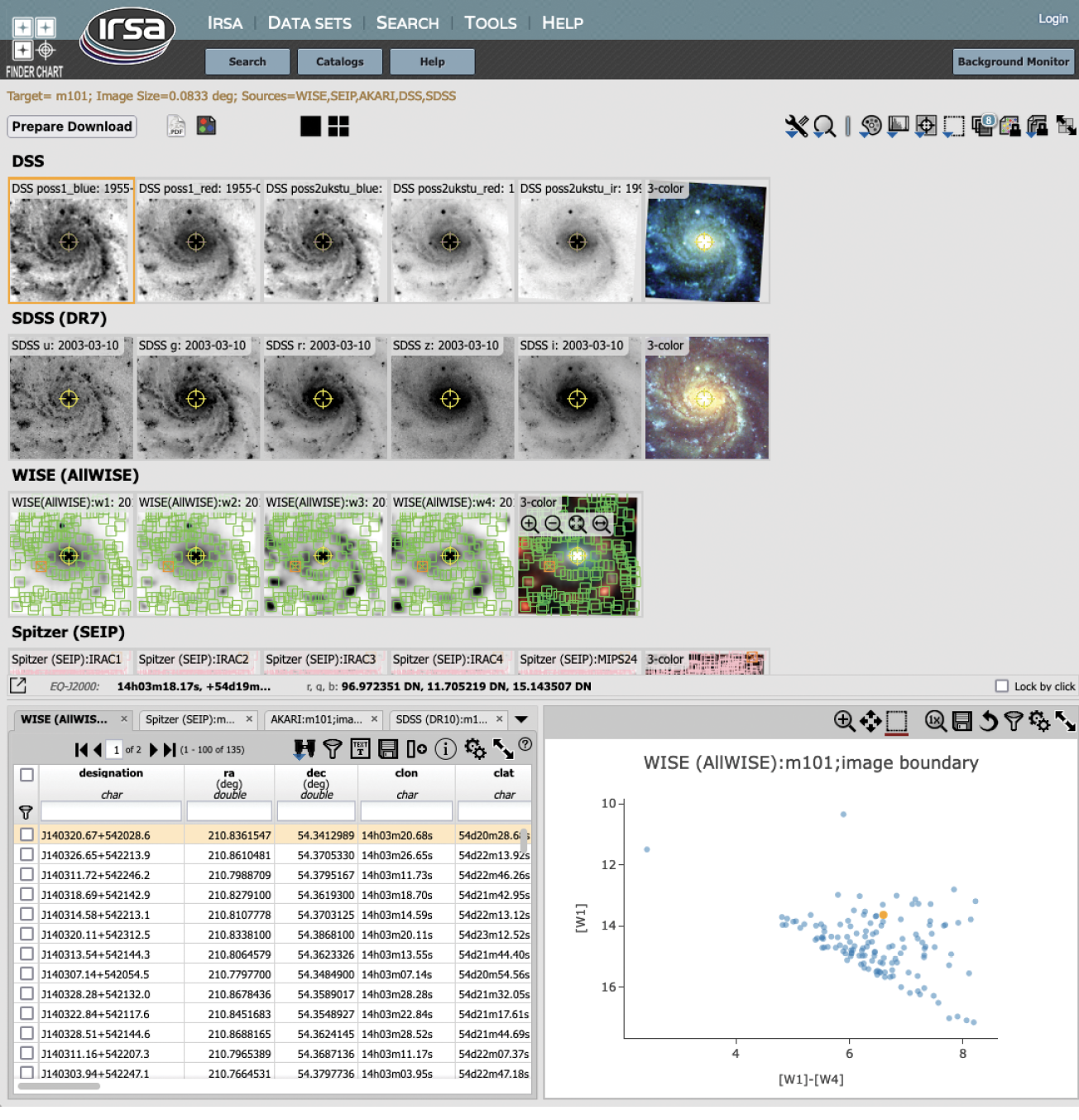Tick the checkbox for row J140326.65+542213.9
Screen dimensions: 1079x1120
click(27, 855)
